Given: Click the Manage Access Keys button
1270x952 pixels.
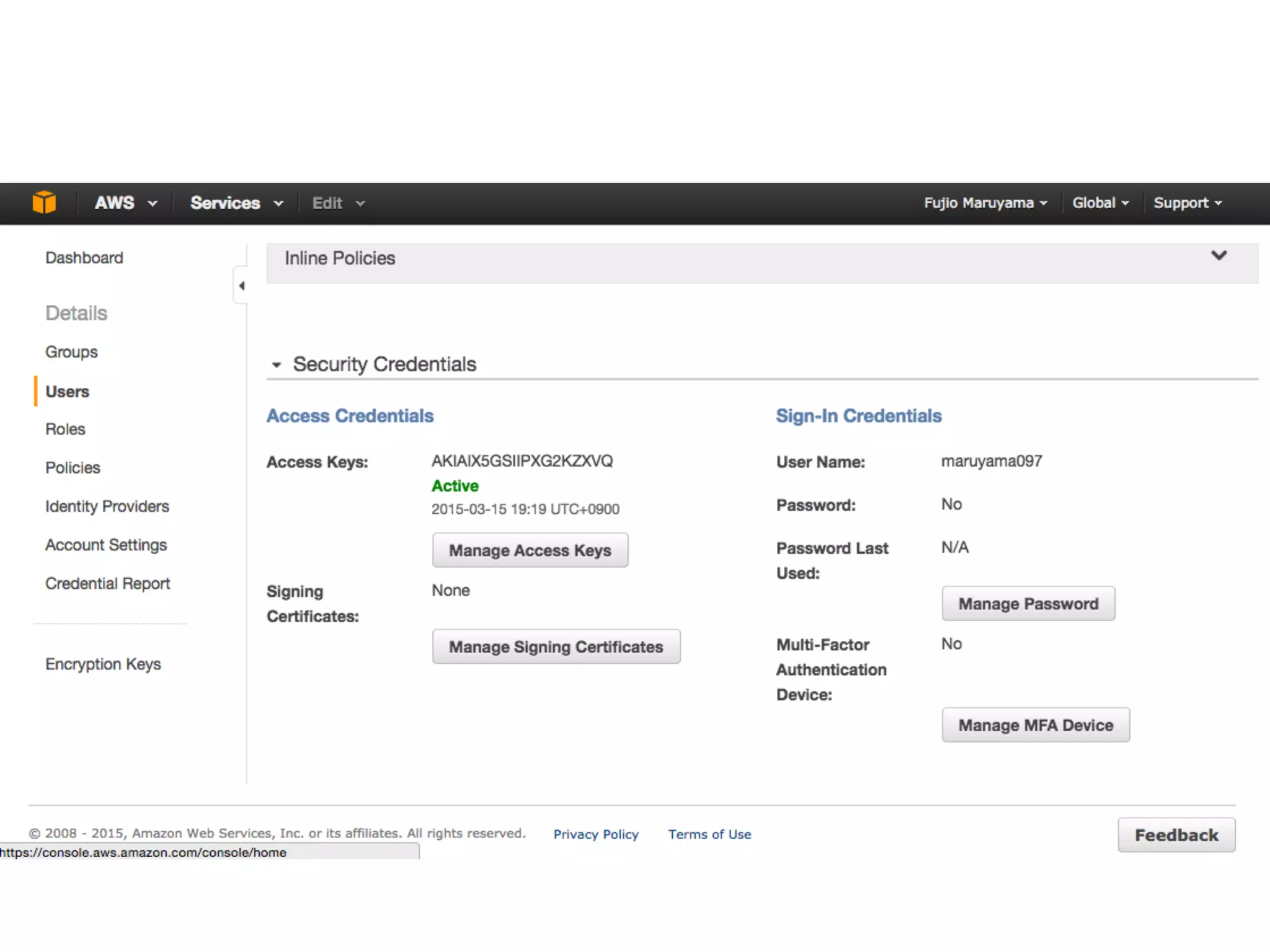Looking at the screenshot, I should click(x=530, y=550).
